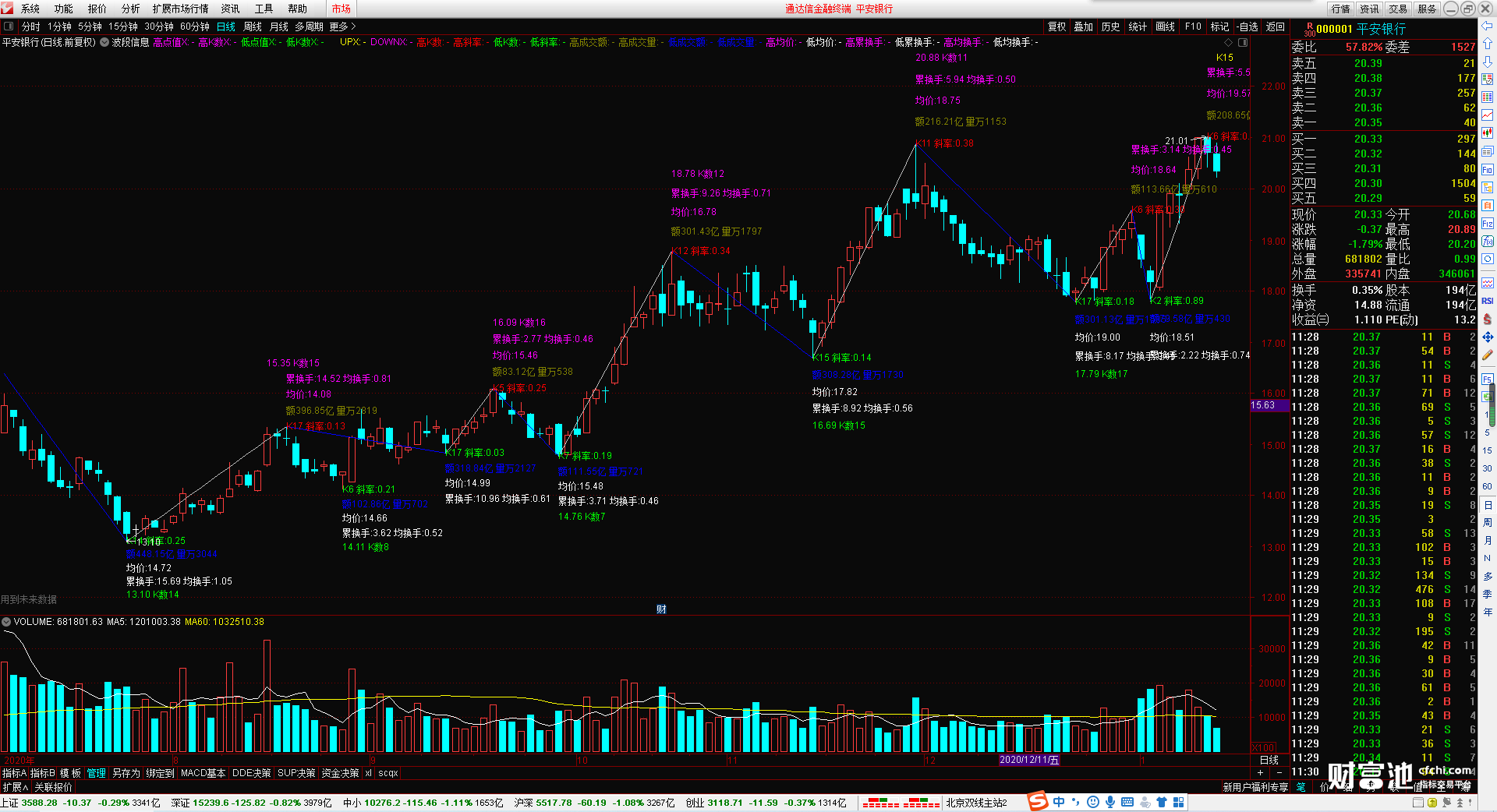Viewport: 1497px width, 812px height.
Task: Click the Sogou input method S logo
Action: 1038,801
